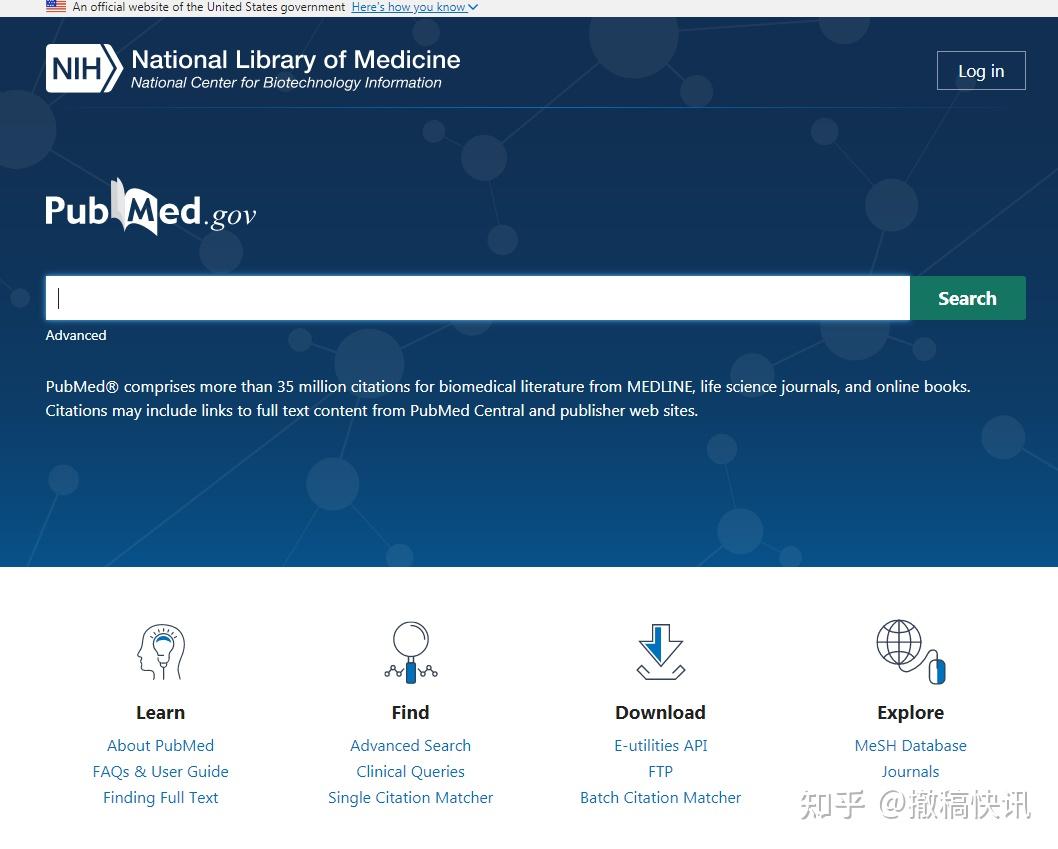Click the green Search button
Screen dimensions: 1058x849
click(x=968, y=298)
